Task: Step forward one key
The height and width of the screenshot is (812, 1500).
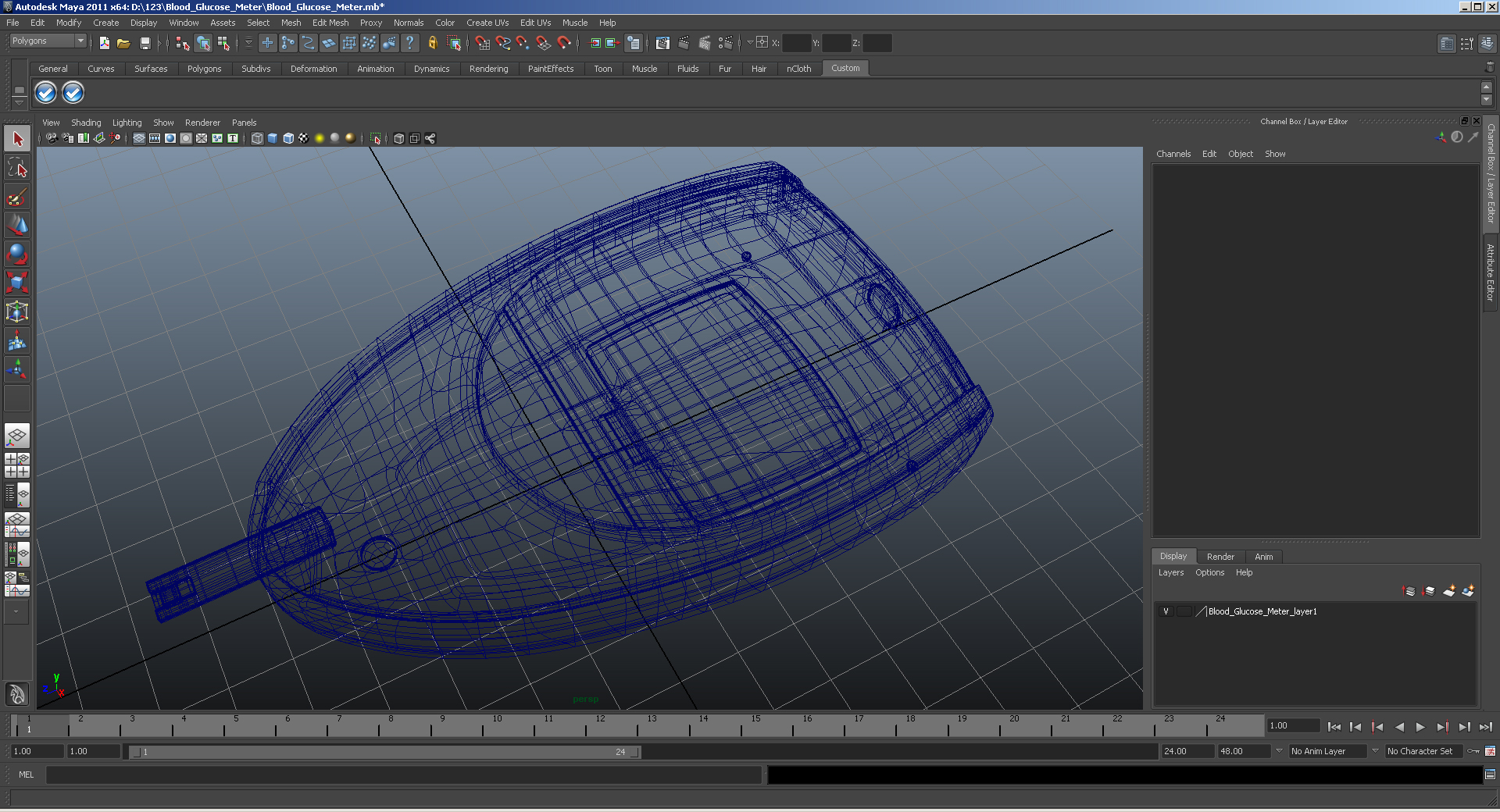Action: tap(1442, 727)
